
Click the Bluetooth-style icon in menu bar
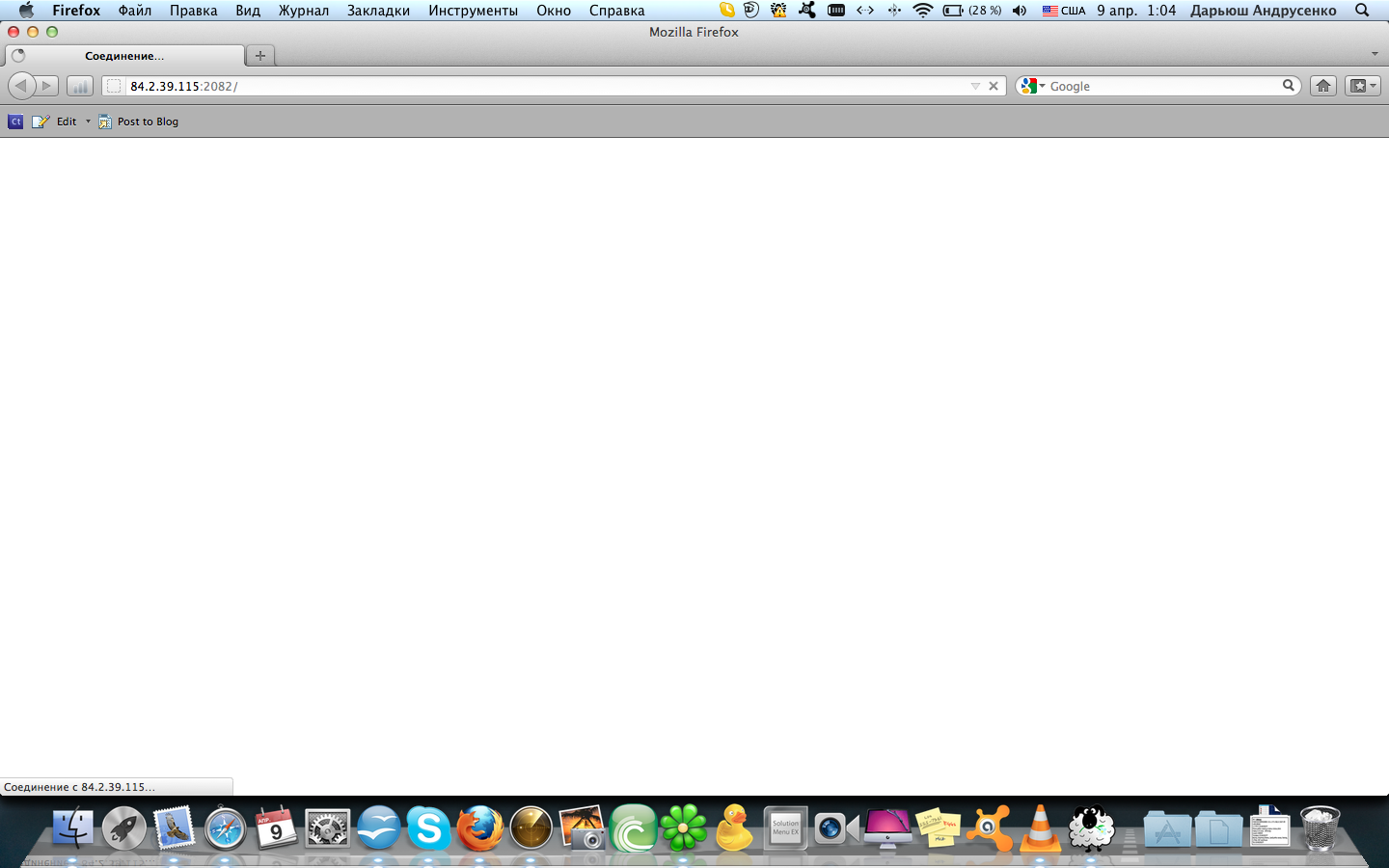click(894, 11)
